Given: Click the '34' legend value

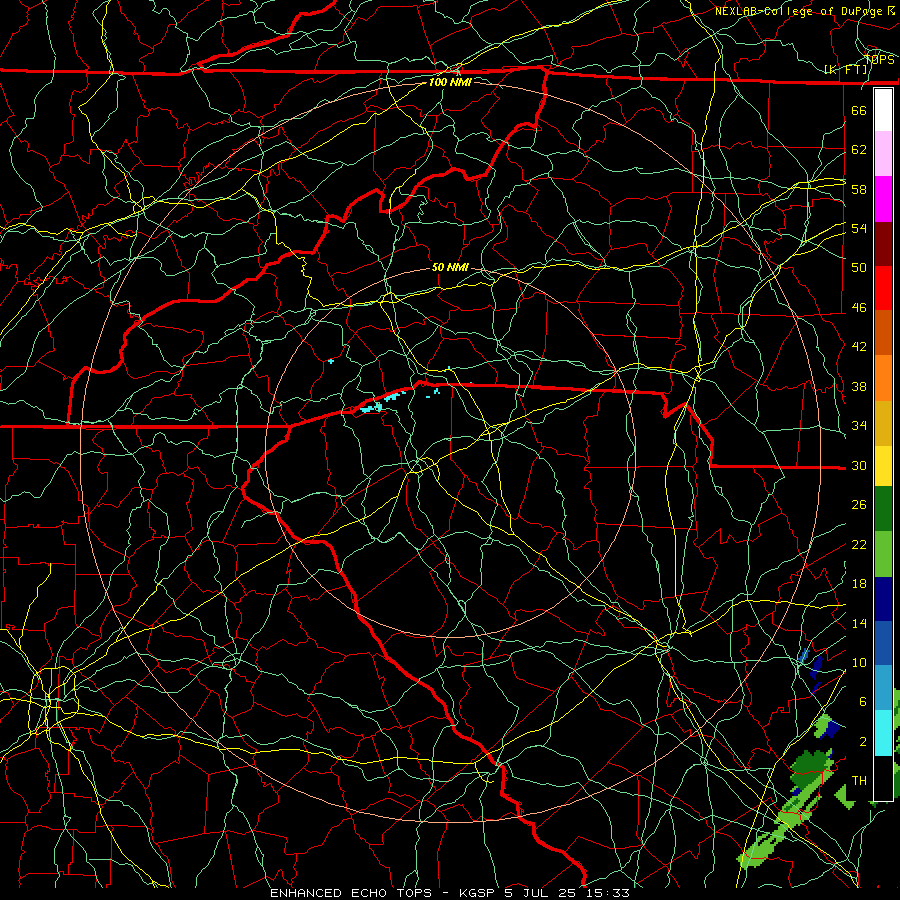Looking at the screenshot, I should pos(859,426).
